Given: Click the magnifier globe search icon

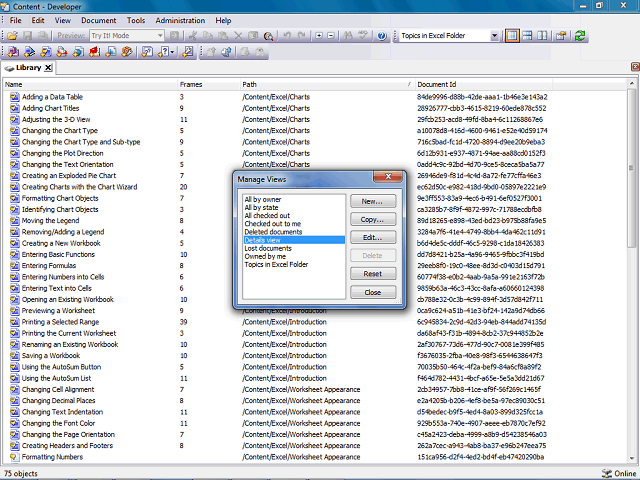Looking at the screenshot, I should (268, 36).
